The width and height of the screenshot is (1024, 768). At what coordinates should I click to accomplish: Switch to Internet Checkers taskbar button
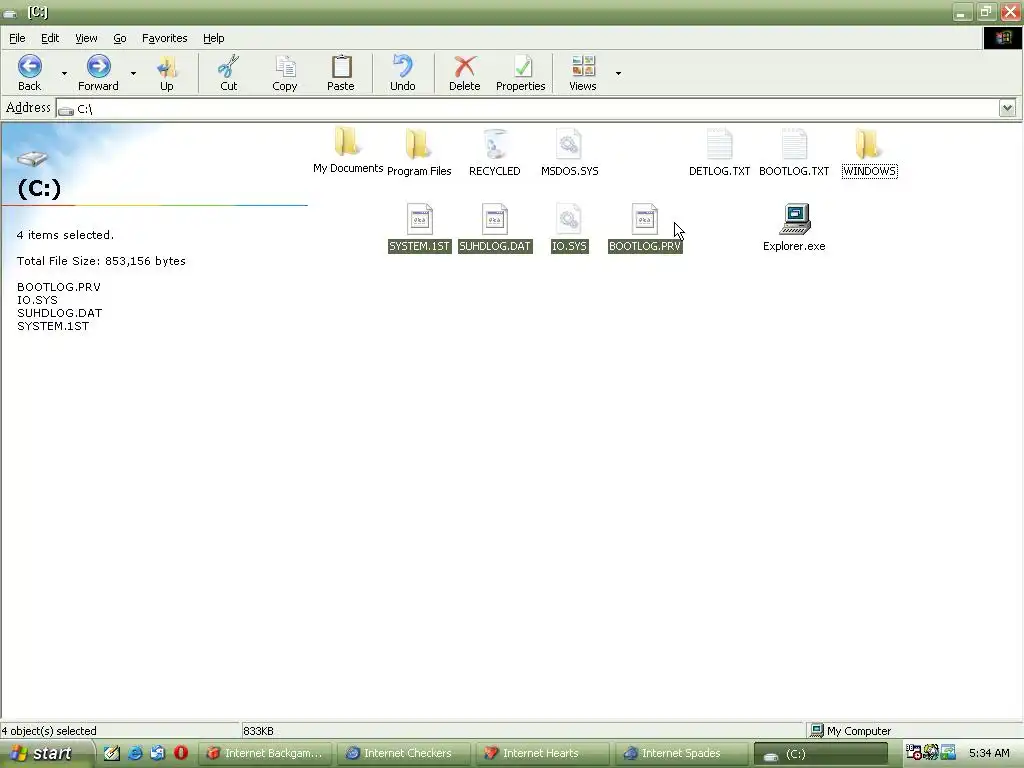[x=404, y=753]
